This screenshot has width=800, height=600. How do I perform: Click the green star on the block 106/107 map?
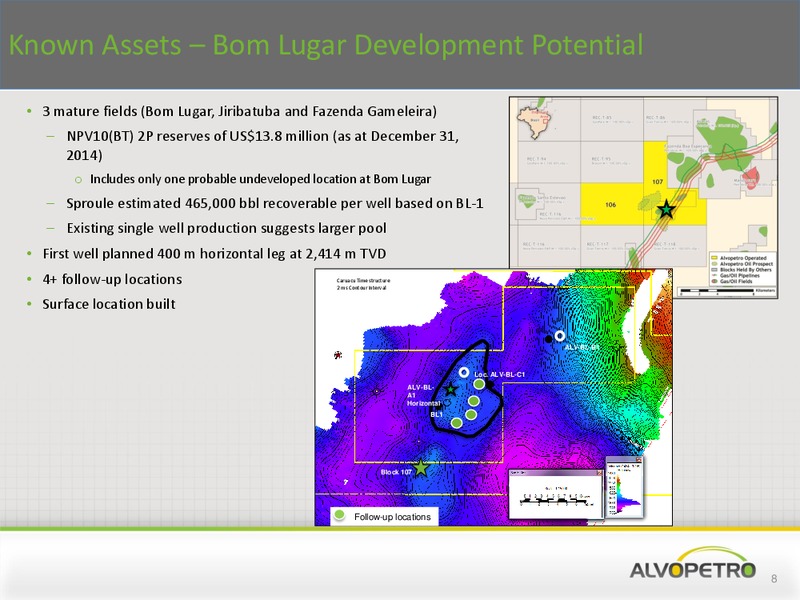point(665,209)
